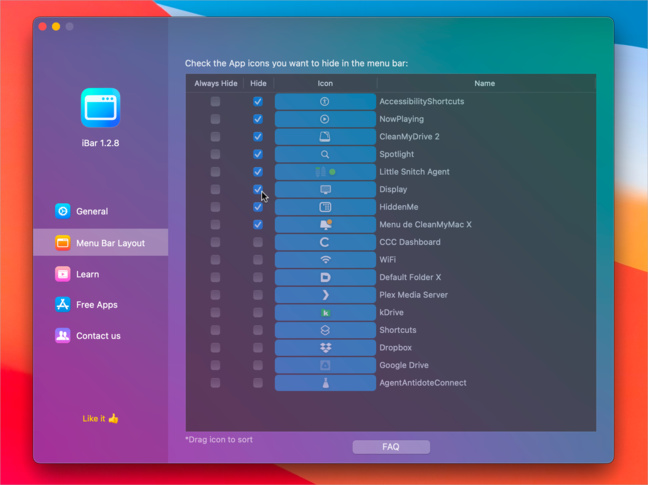The width and height of the screenshot is (648, 485).
Task: Click the iBar 1.2.8 version label
Action: tap(100, 143)
